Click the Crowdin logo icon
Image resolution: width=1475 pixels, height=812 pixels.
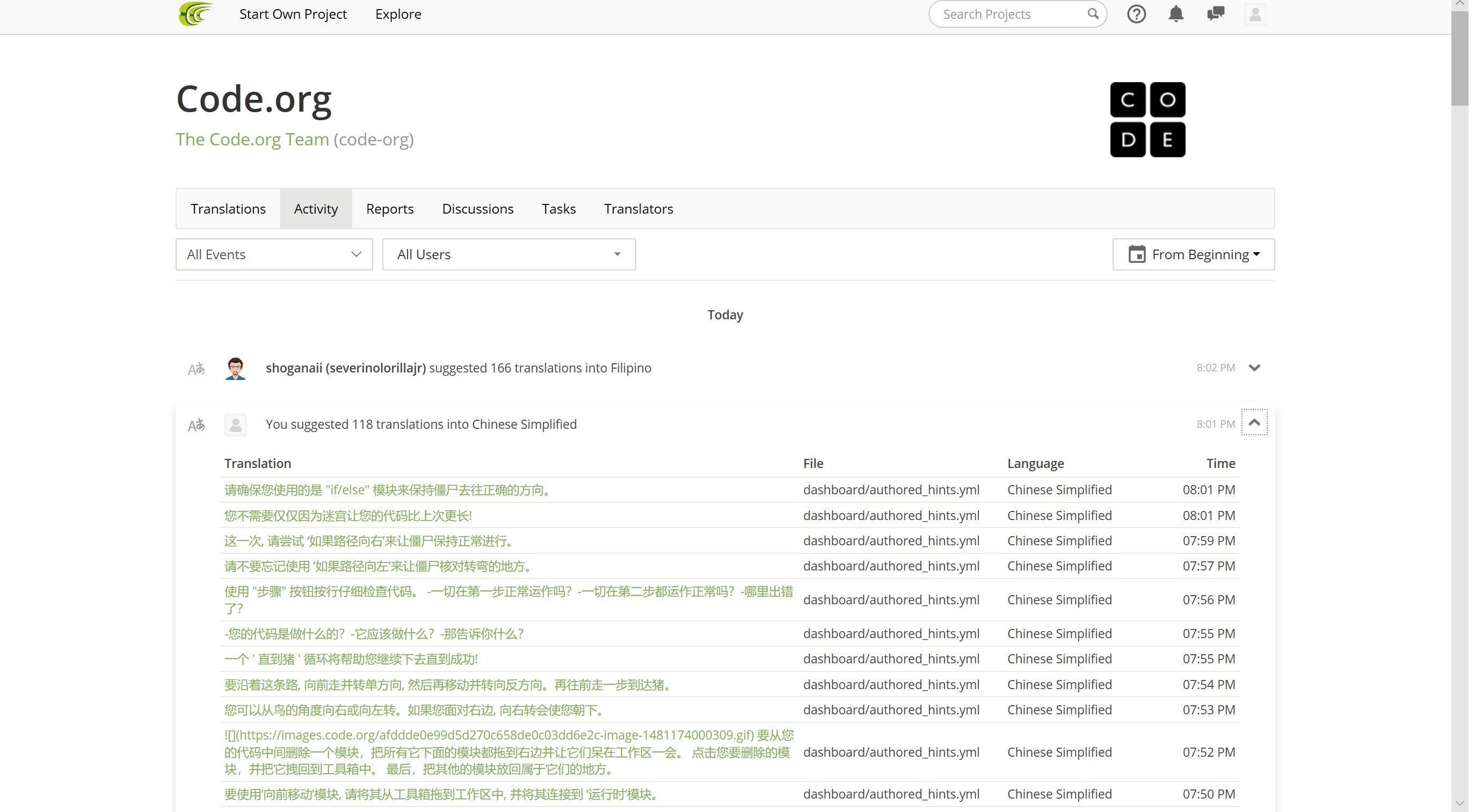tap(195, 14)
